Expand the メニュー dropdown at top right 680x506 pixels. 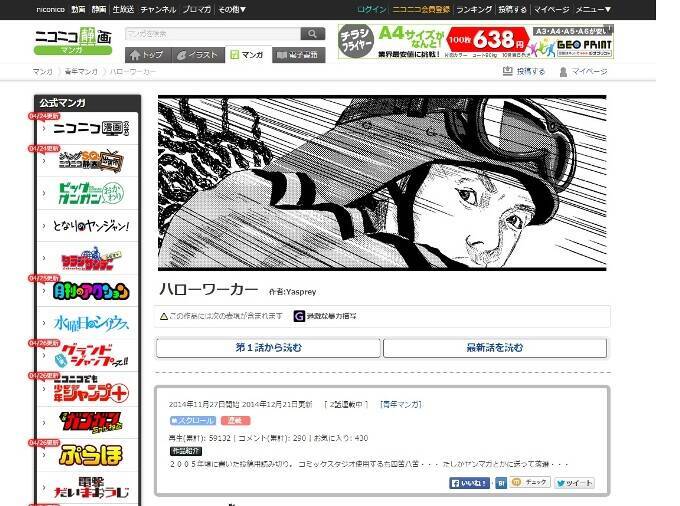coord(593,9)
